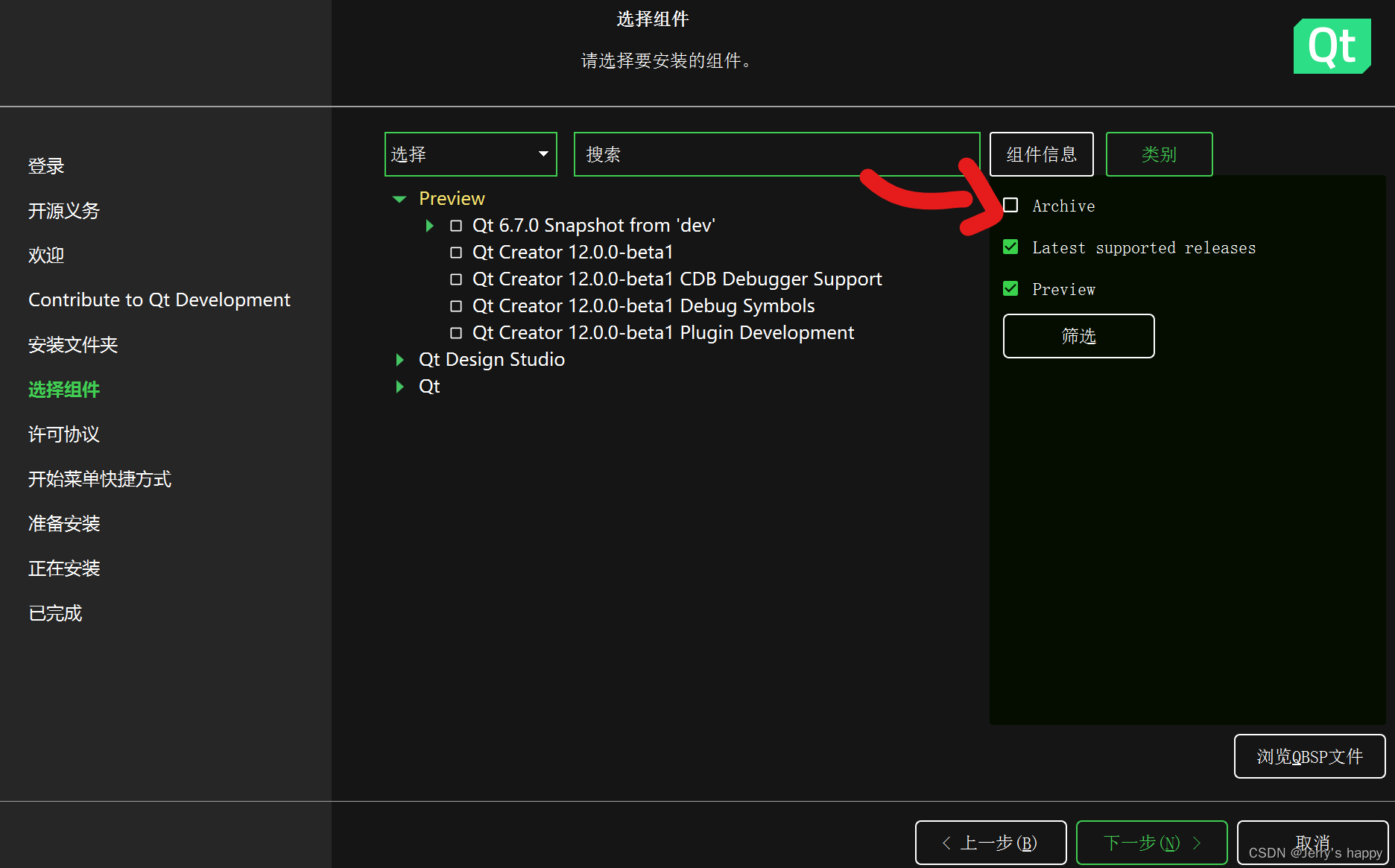Check the Plugin Development checkbox
The image size is (1395, 868).
[456, 333]
